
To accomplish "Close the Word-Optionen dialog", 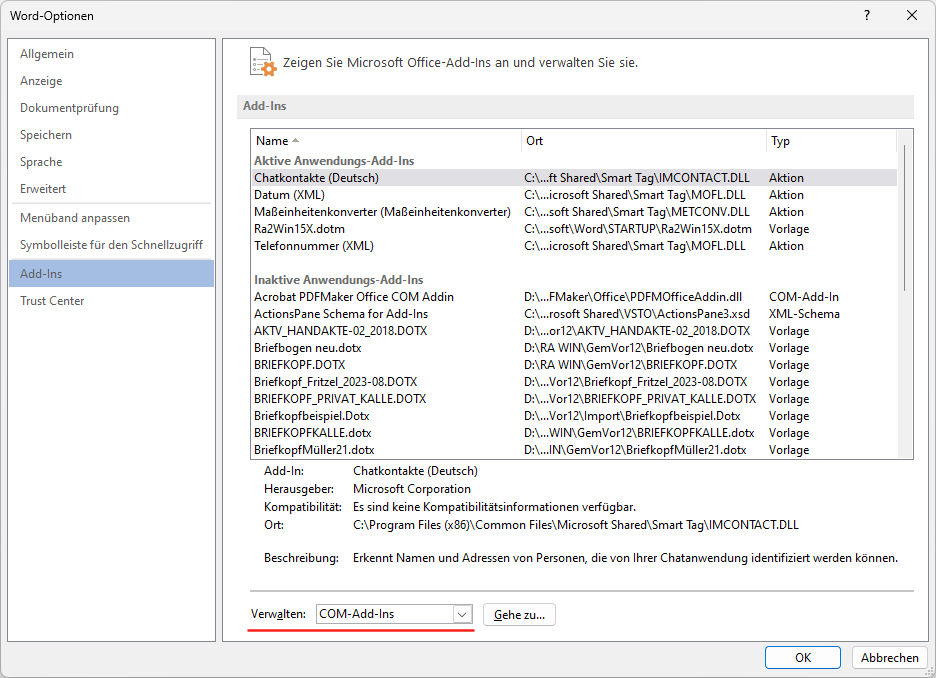I will click(911, 15).
